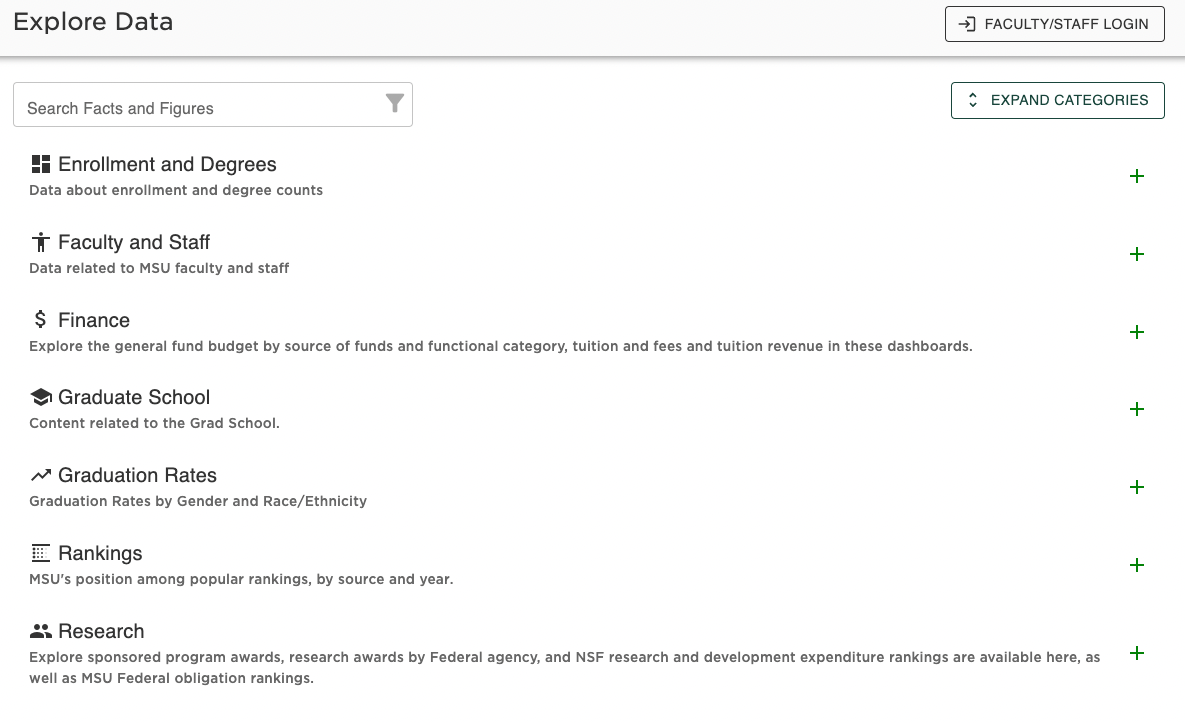Image resolution: width=1185 pixels, height=723 pixels.
Task: Click the Rankings list icon
Action: tap(40, 552)
